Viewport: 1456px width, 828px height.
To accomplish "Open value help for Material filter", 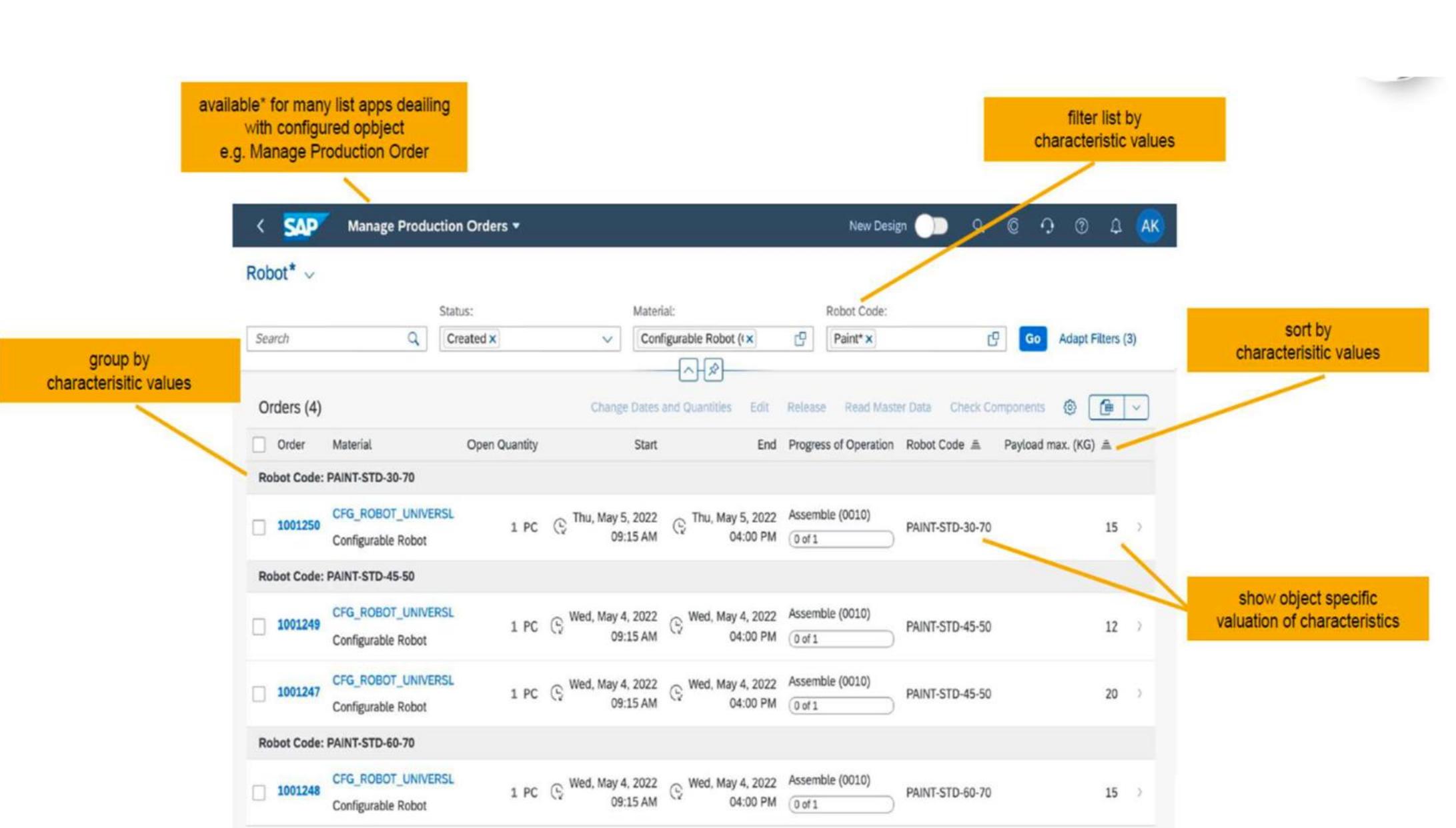I will click(x=800, y=339).
